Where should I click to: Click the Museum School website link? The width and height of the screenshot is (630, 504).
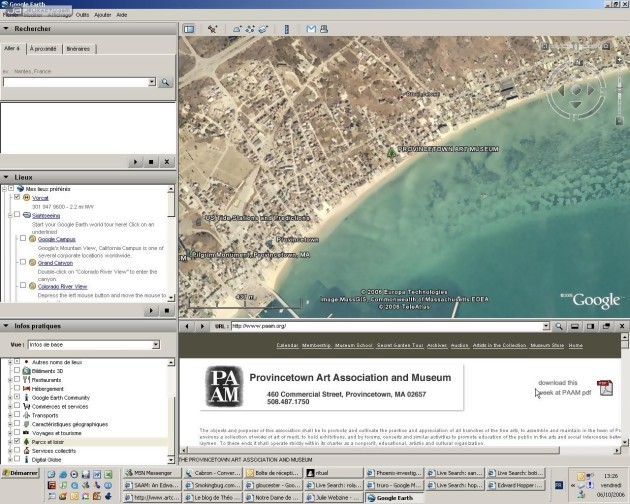pos(351,345)
